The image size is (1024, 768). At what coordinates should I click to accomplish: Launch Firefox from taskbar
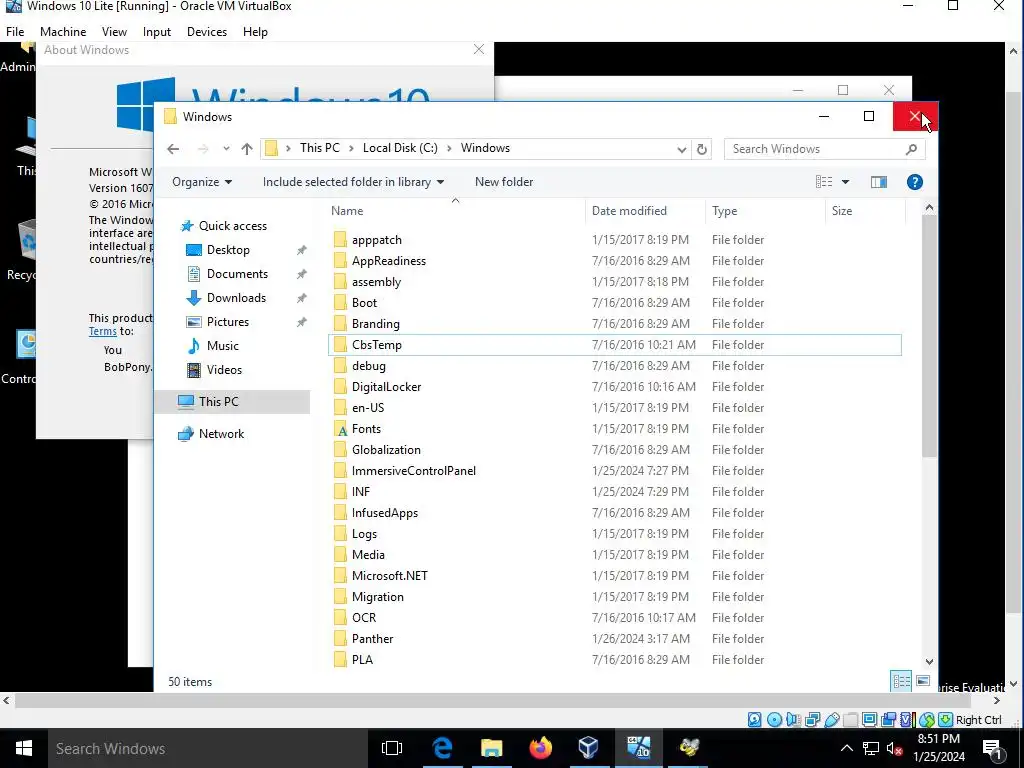coord(540,748)
